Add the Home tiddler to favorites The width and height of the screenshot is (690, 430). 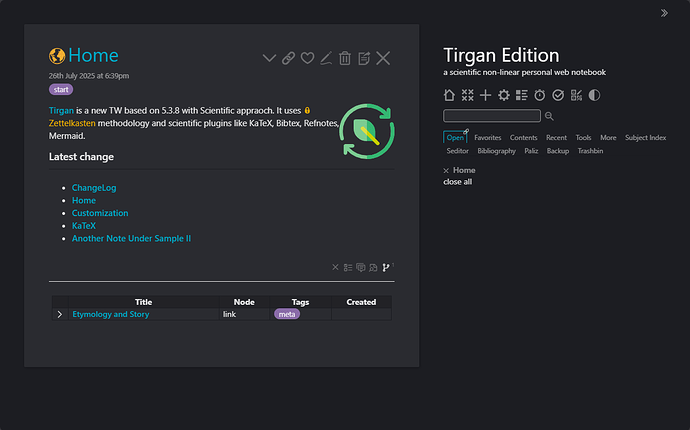coord(307,58)
